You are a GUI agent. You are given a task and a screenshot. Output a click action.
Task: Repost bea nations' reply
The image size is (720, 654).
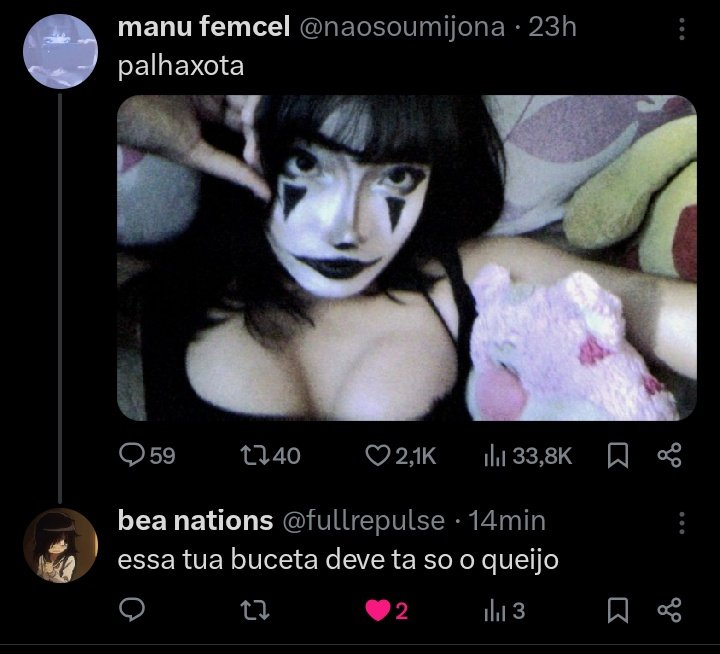pos(255,610)
